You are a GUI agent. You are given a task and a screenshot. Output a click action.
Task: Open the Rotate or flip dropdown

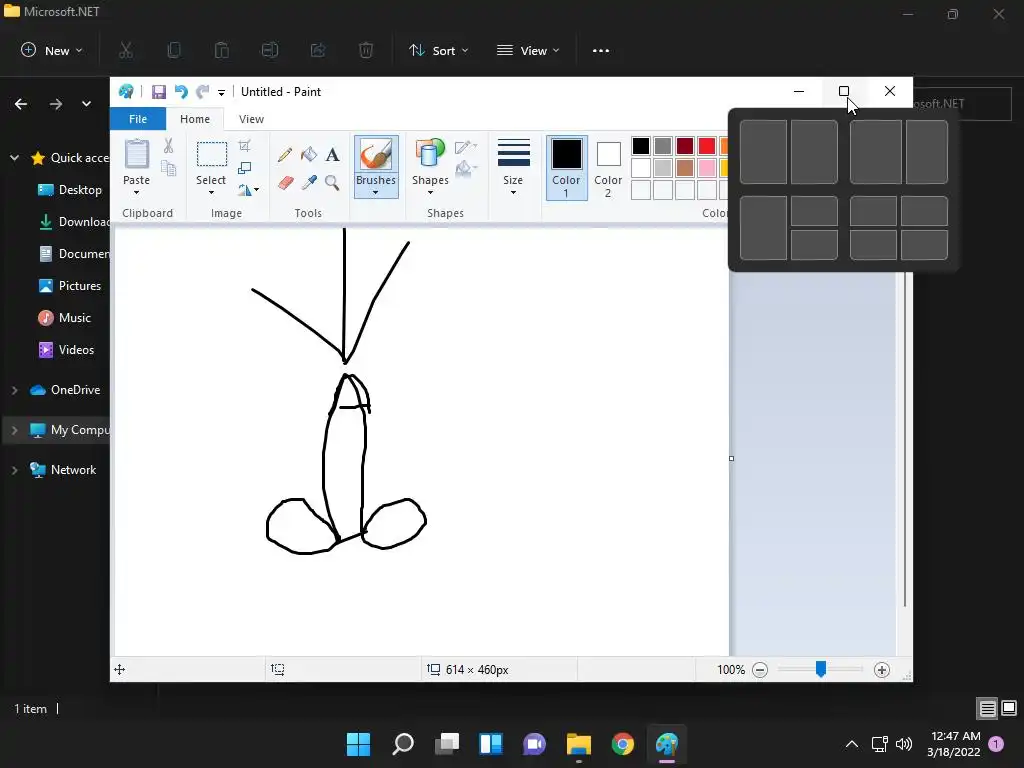tap(248, 190)
